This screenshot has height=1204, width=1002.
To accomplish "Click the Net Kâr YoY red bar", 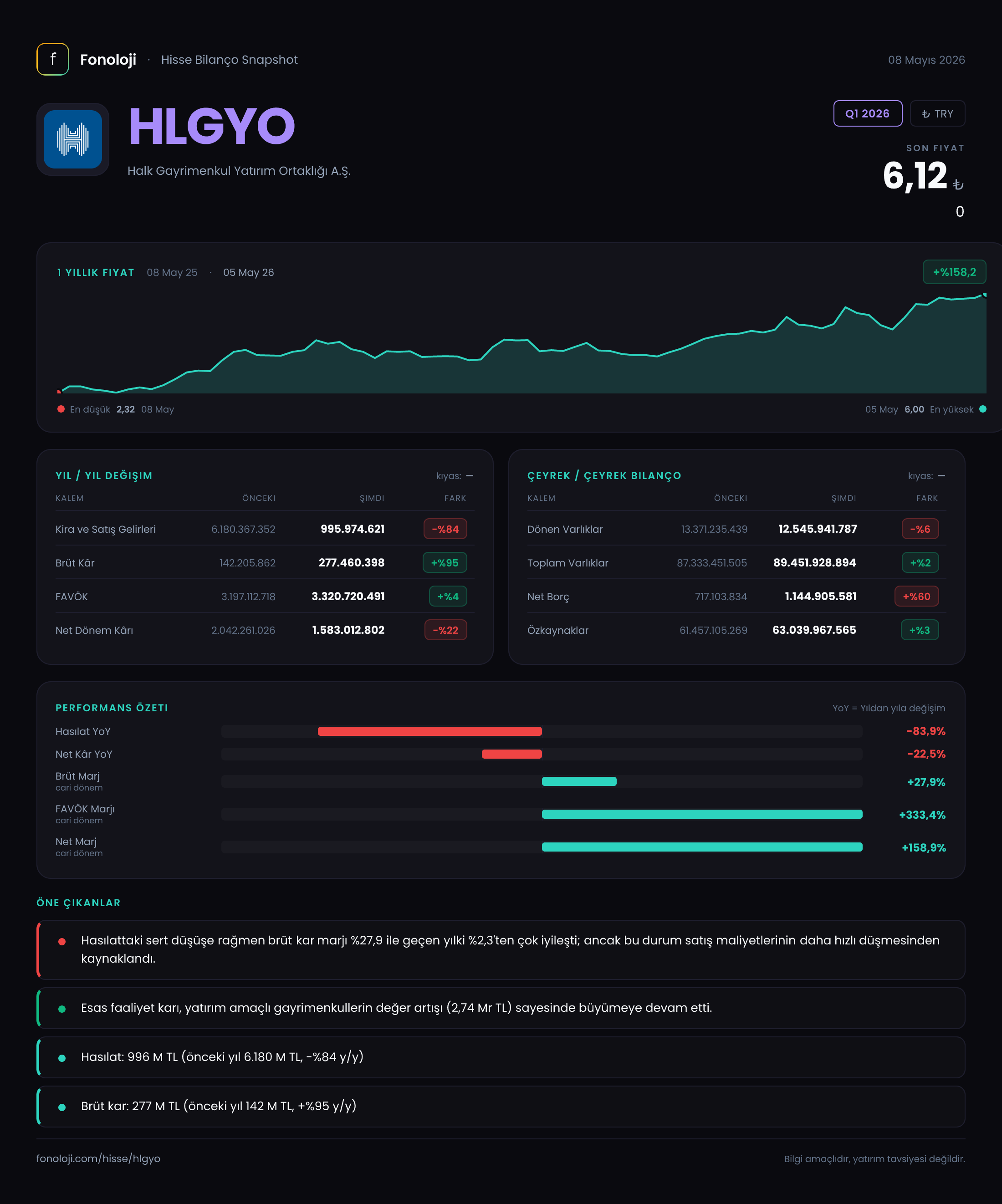I will tap(511, 754).
